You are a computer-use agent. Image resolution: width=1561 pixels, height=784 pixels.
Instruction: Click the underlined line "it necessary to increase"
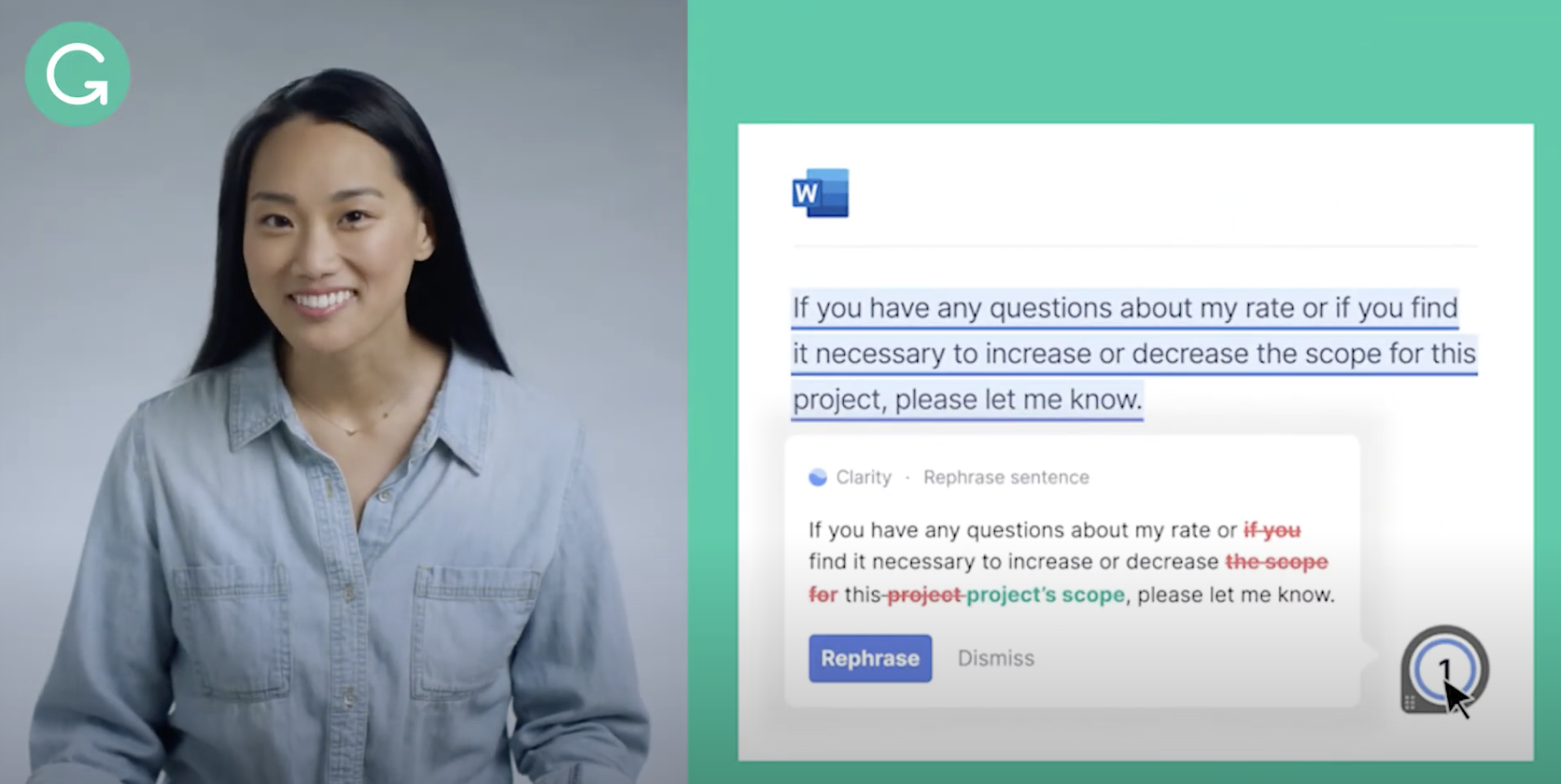[x=1134, y=354]
